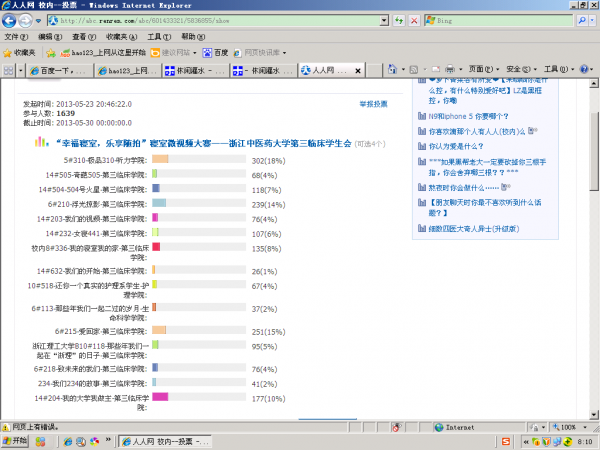Open the search provider dropdown arrow
This screenshot has width=600, height=450.
coord(592,21)
